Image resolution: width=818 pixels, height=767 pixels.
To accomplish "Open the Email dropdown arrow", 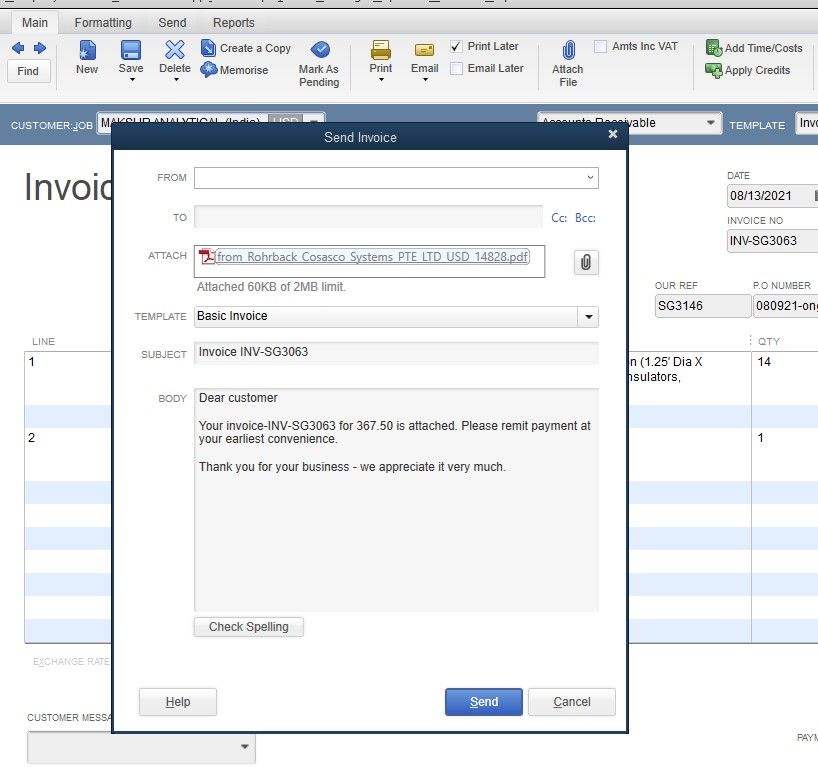I will [425, 80].
